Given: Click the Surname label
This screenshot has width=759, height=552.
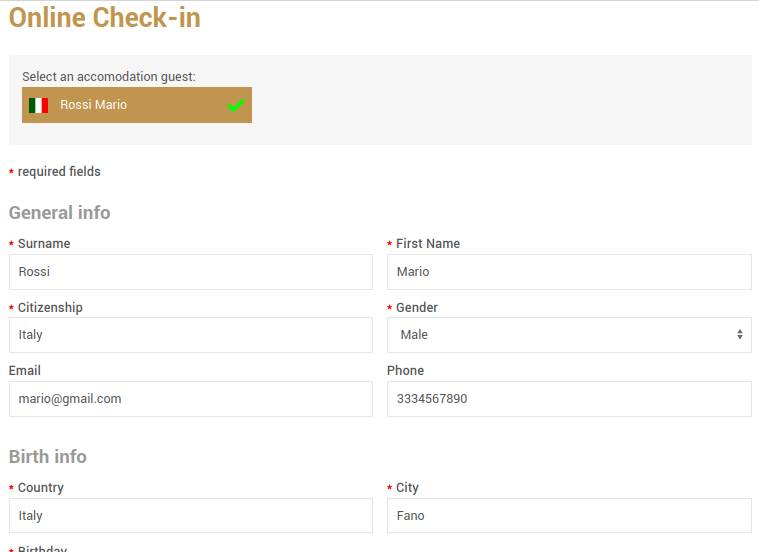Looking at the screenshot, I should pos(44,244).
